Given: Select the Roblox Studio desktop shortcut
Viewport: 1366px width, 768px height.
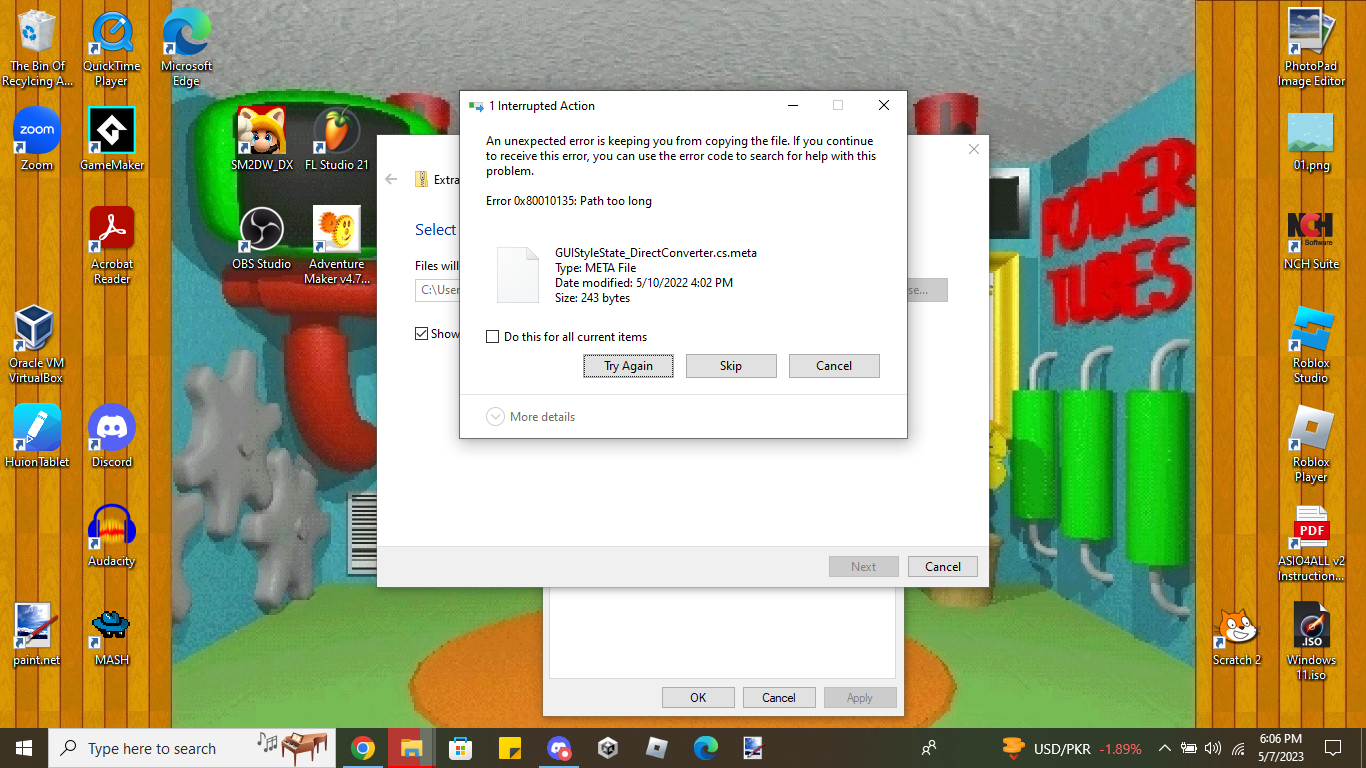Looking at the screenshot, I should tap(1311, 345).
